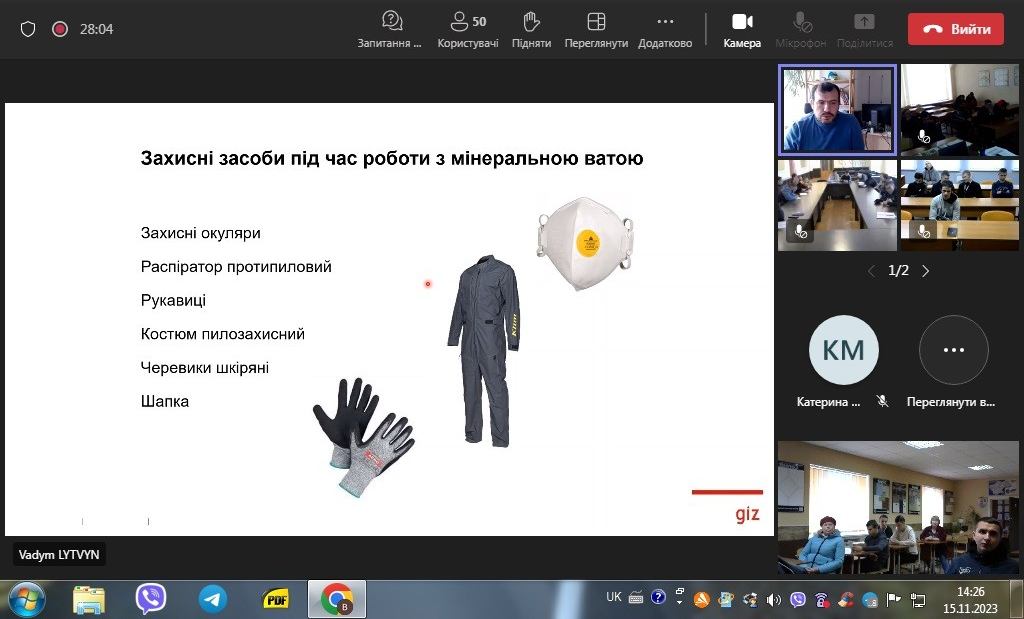
Task: Go to the next page of video tiles
Action: (926, 271)
